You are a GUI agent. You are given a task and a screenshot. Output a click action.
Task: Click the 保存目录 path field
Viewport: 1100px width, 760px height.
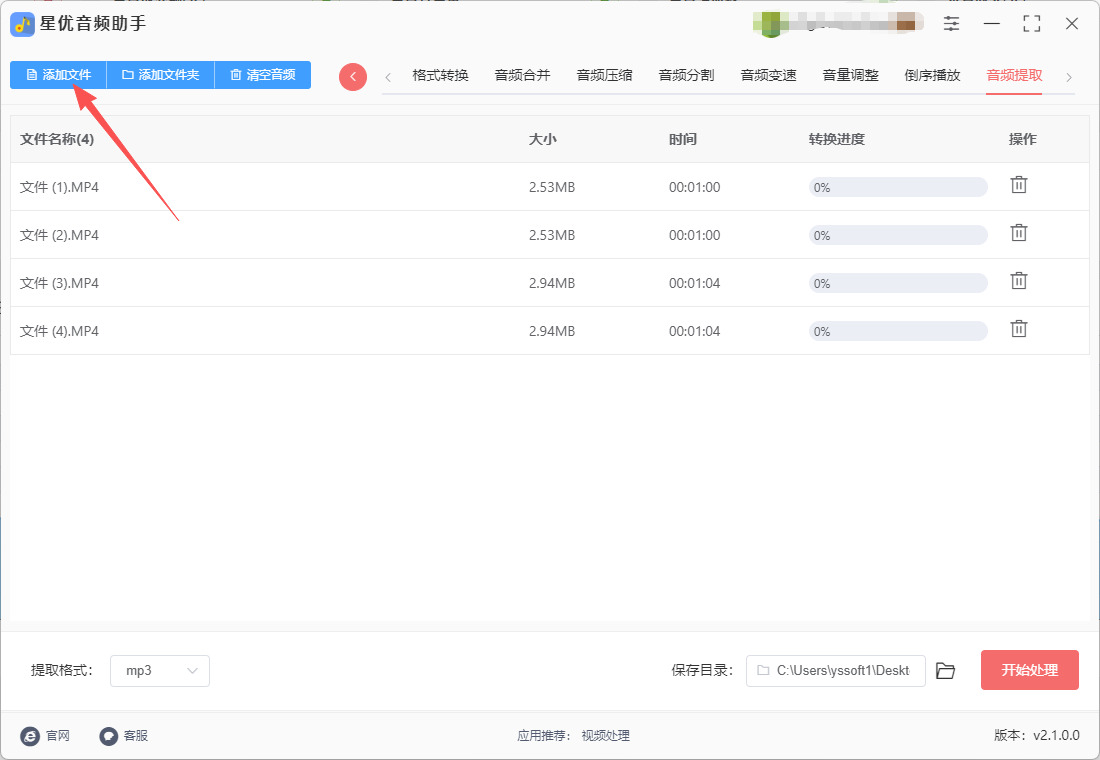[x=835, y=671]
